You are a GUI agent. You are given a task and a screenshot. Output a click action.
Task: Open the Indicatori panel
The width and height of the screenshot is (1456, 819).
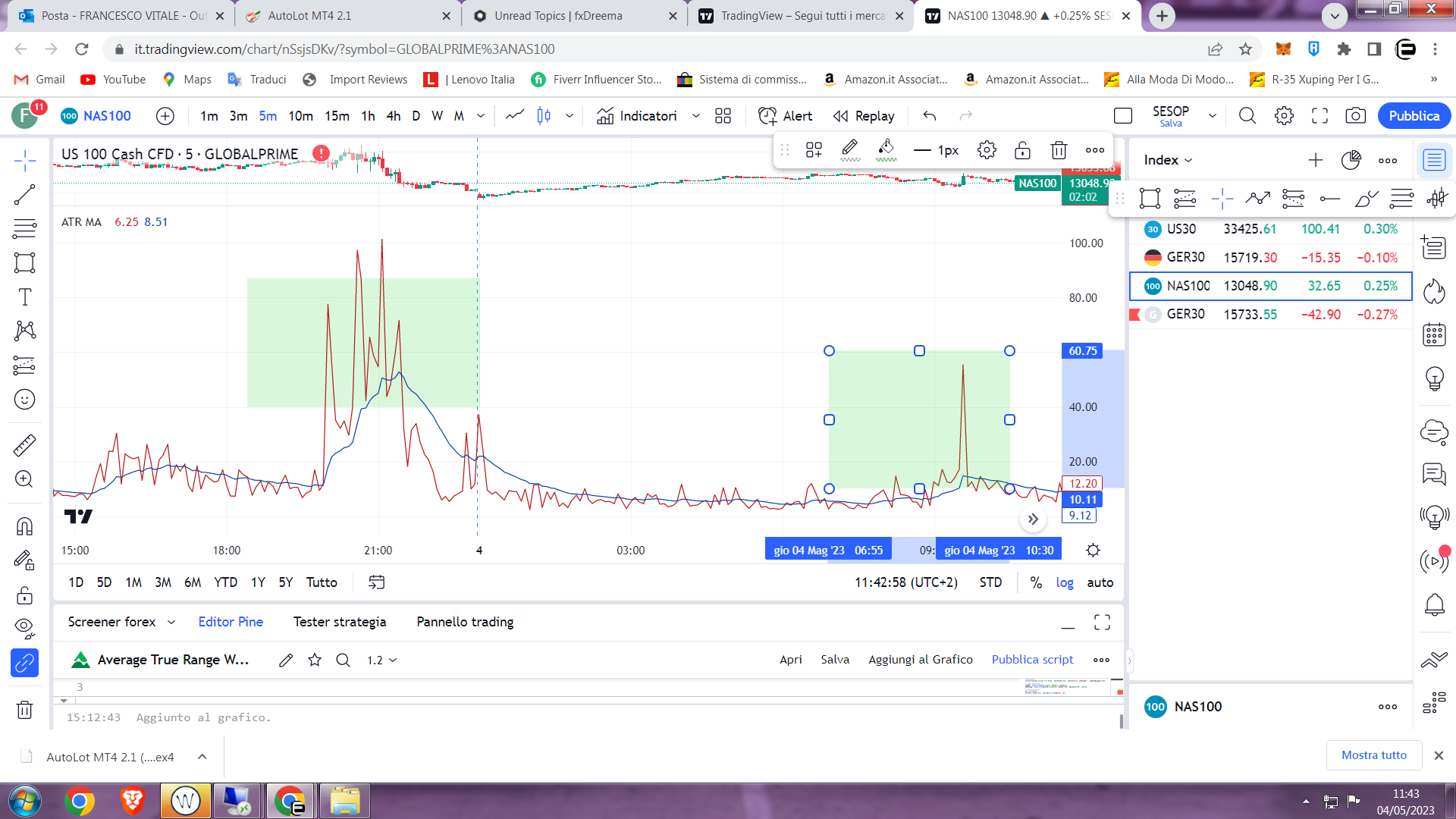[637, 116]
